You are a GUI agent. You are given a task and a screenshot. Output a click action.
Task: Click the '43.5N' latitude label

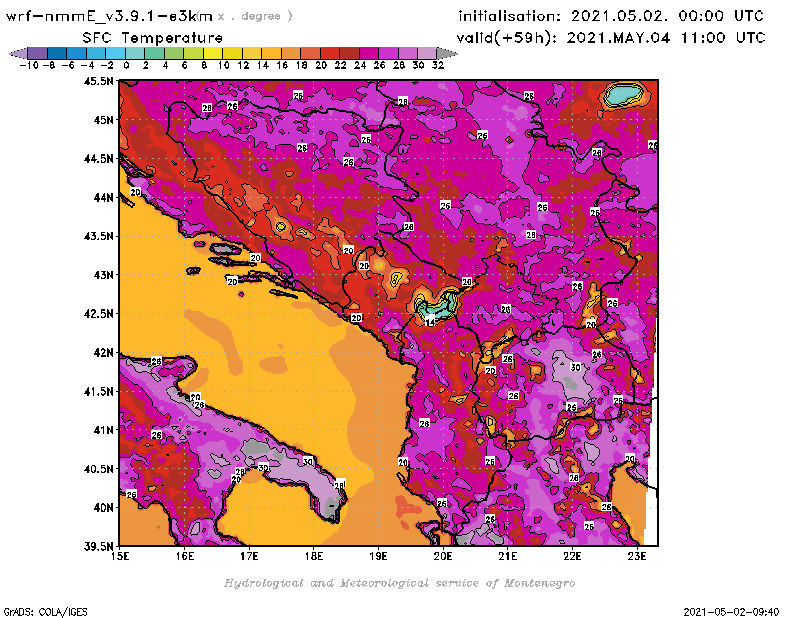[98, 236]
